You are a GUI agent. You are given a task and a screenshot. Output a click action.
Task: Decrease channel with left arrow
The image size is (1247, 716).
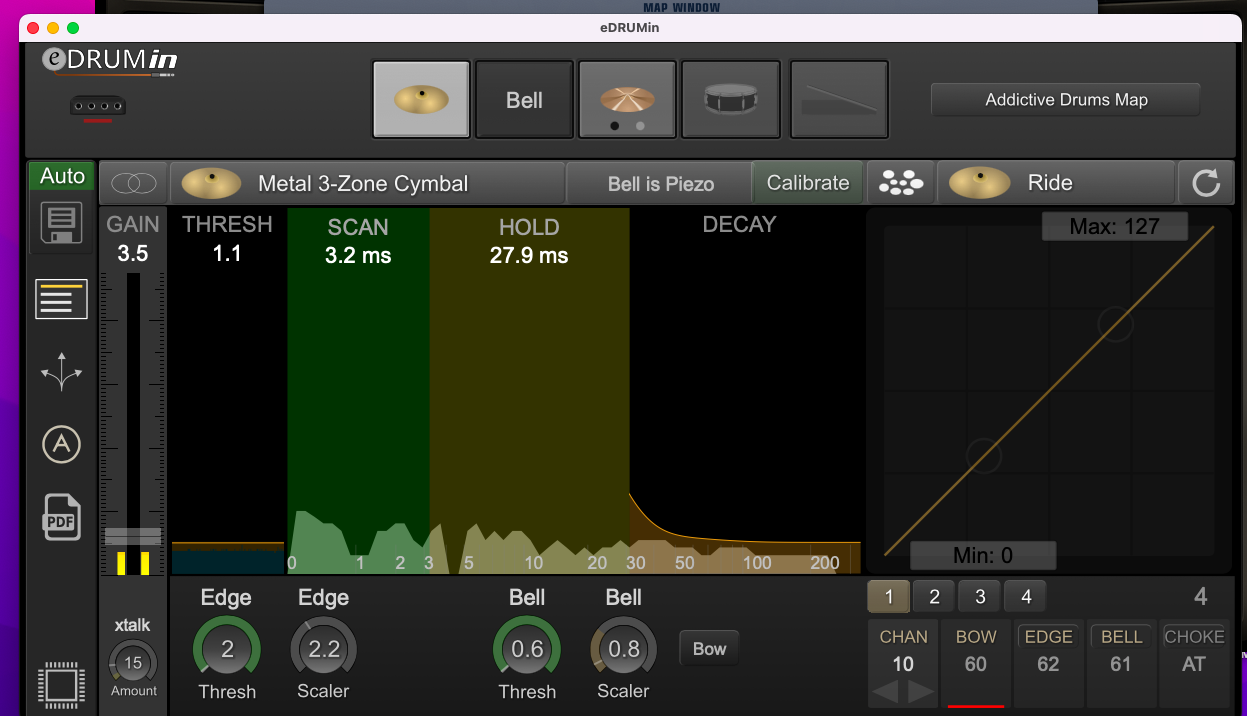pyautogui.click(x=885, y=691)
